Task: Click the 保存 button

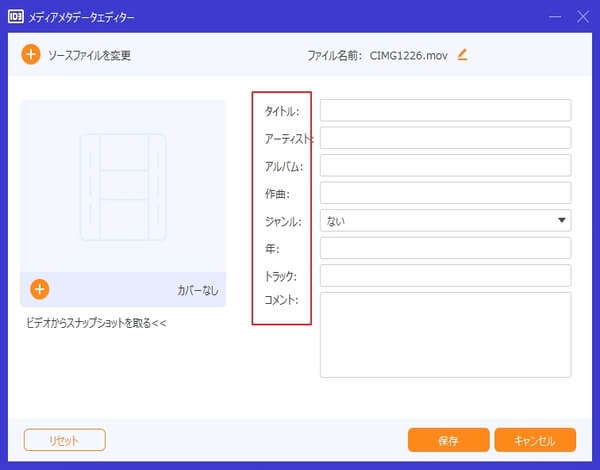Action: point(448,440)
